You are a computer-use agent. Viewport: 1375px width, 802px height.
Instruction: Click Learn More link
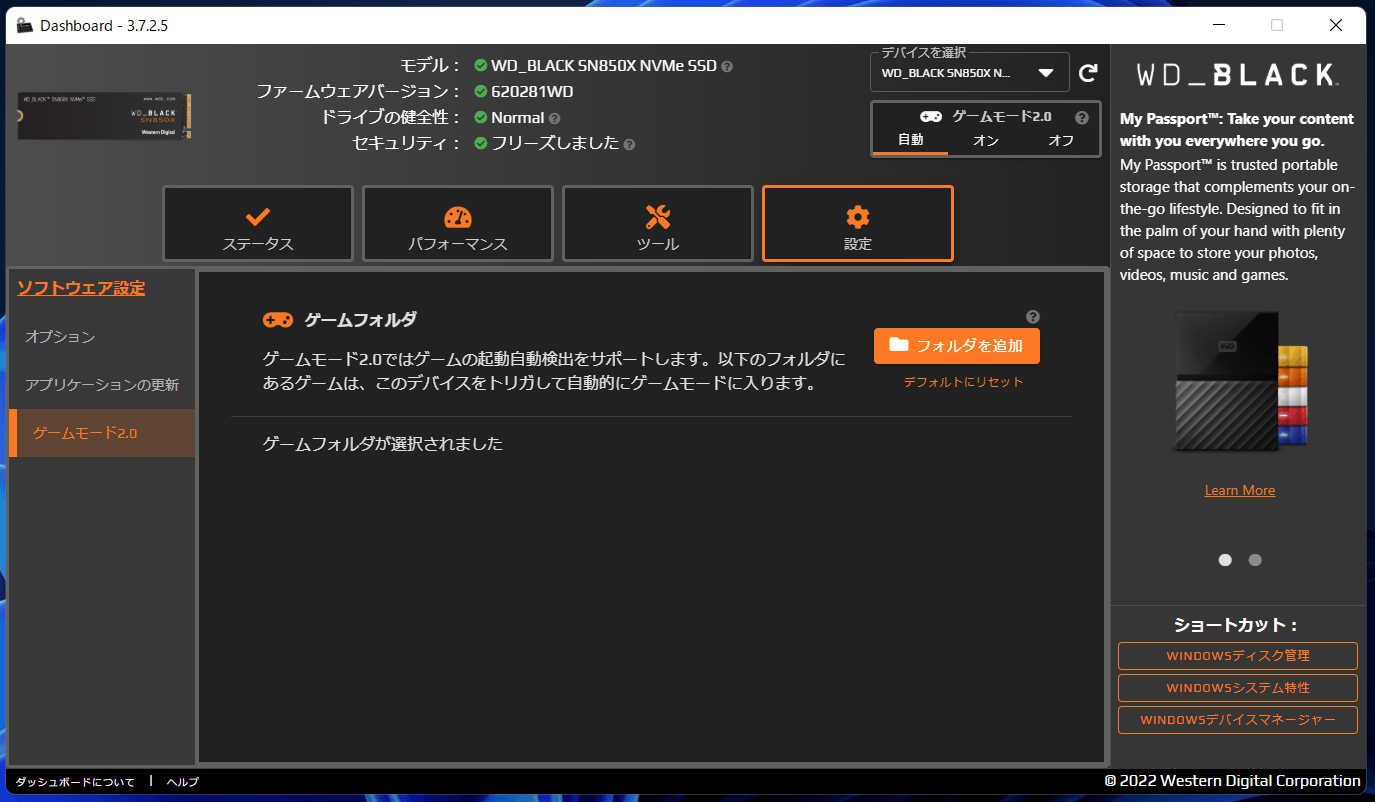click(x=1240, y=490)
